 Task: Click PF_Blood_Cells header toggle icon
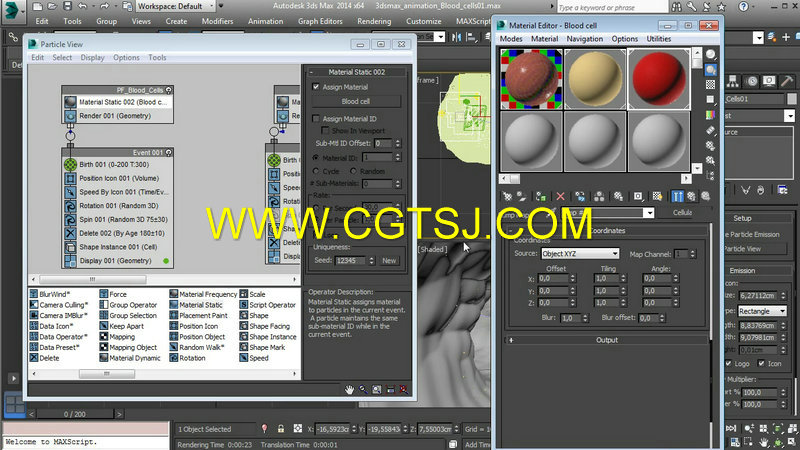click(168, 90)
